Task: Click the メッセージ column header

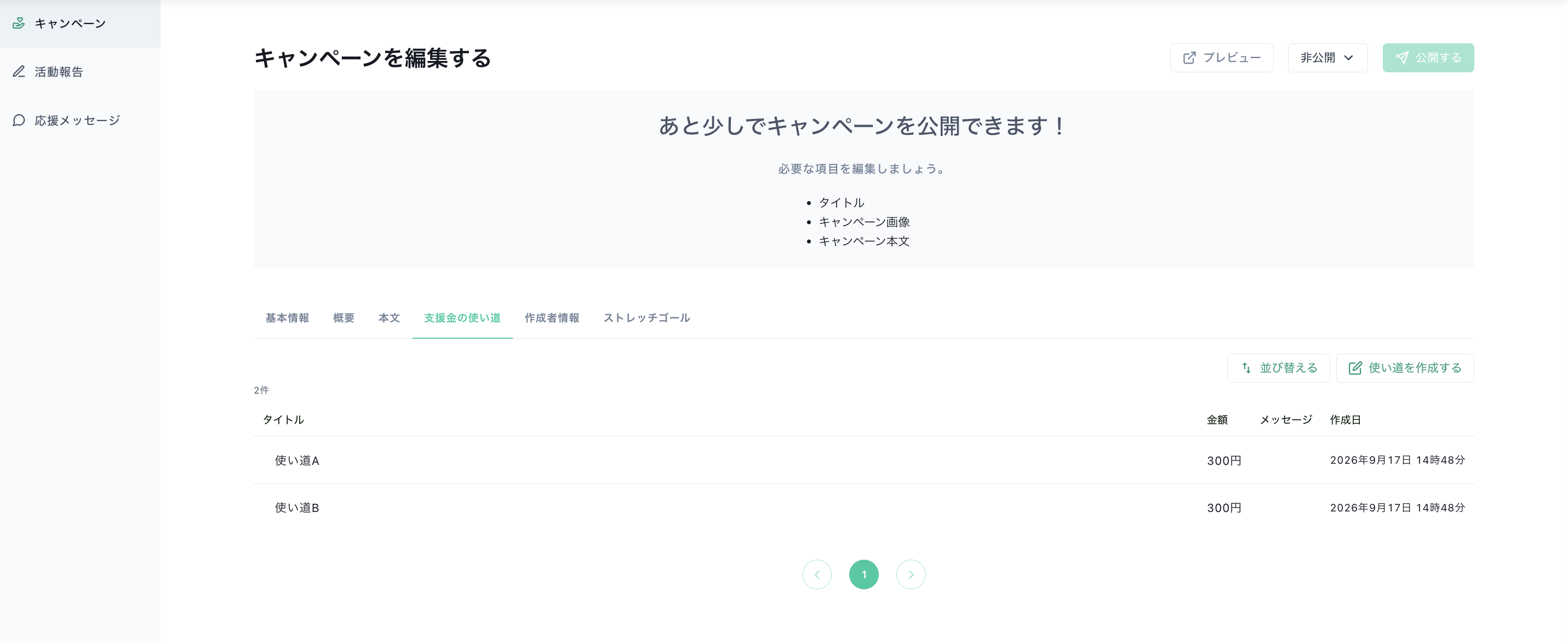Action: [x=1285, y=420]
